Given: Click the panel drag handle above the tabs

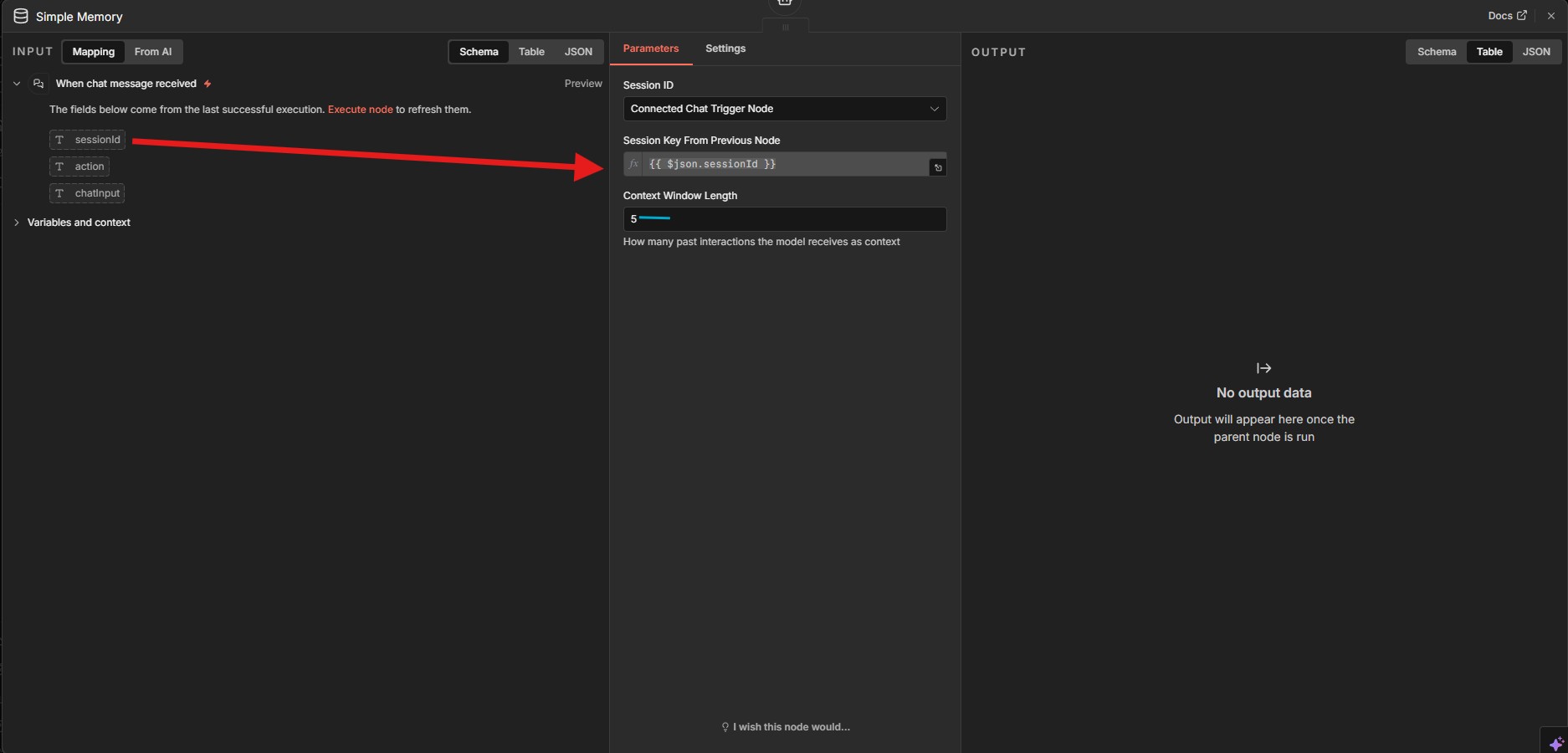Looking at the screenshot, I should [x=785, y=27].
